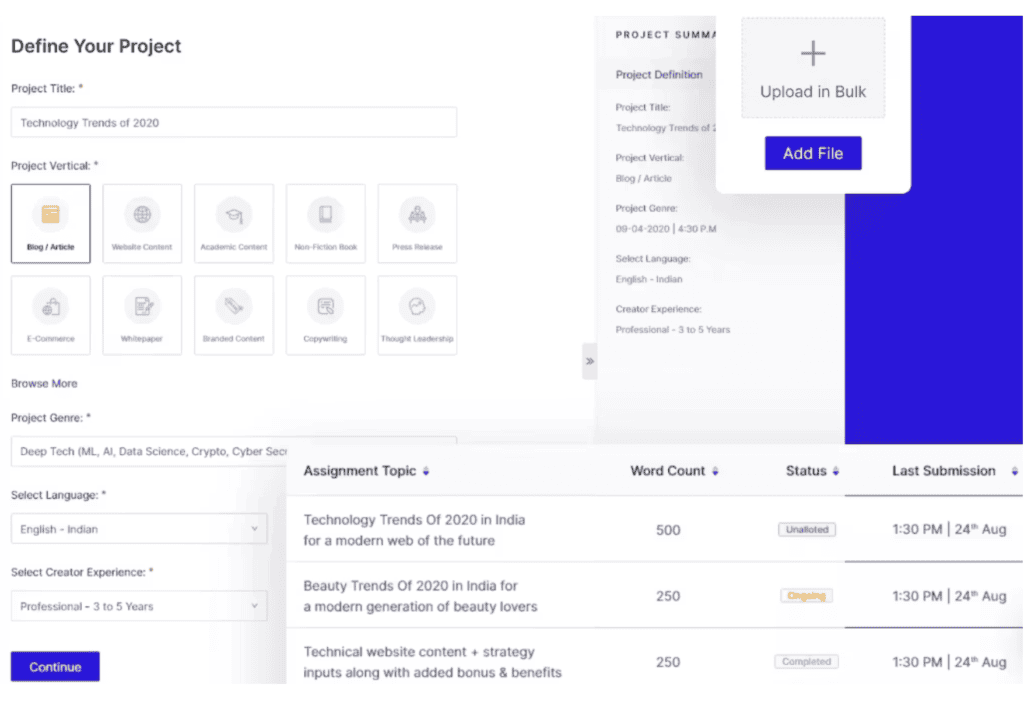Screen dimensions: 1024x702
Task: Select the Thought Leadership icon
Action: pos(417,307)
